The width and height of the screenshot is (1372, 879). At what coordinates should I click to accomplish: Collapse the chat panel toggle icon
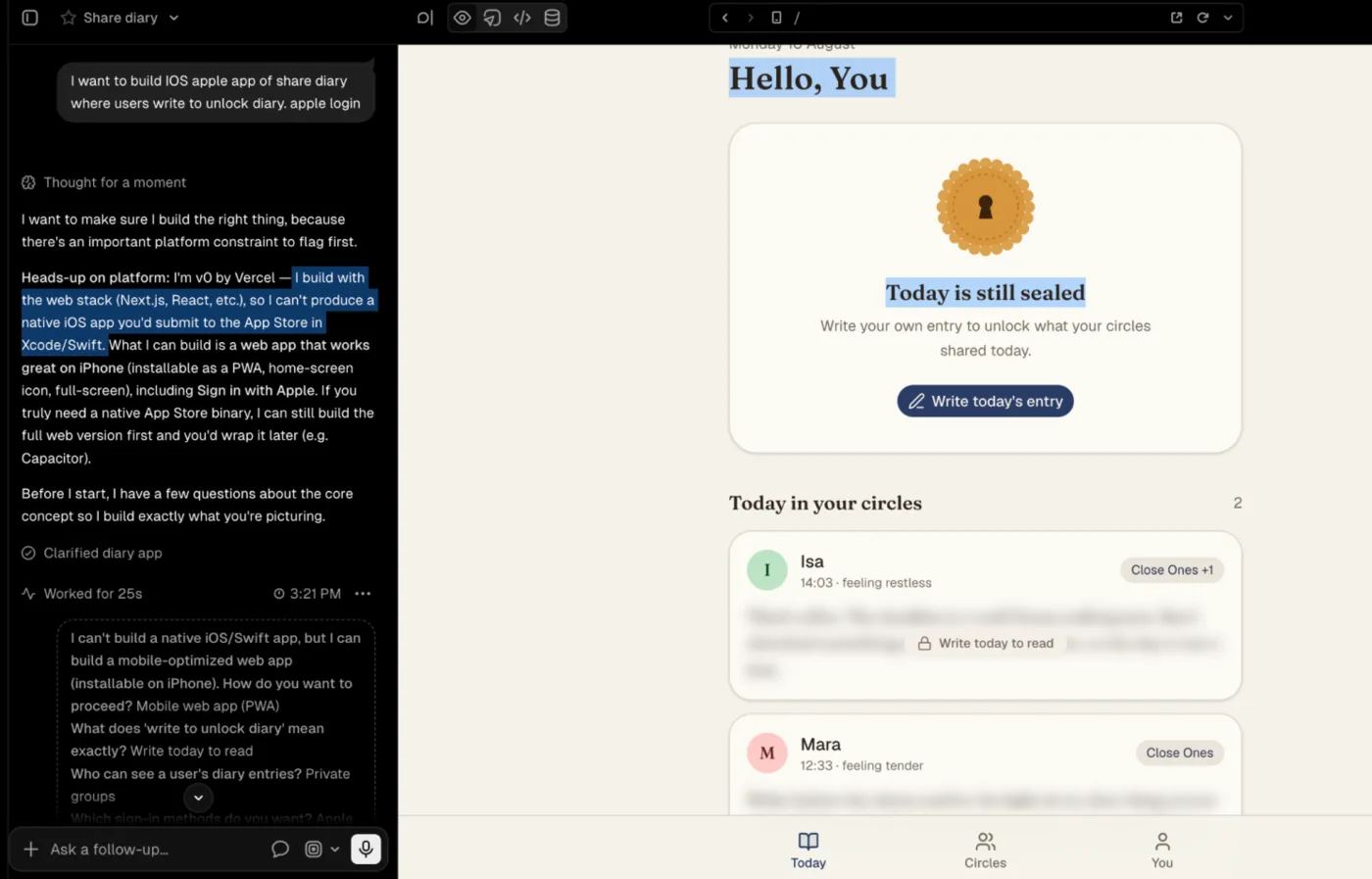pyautogui.click(x=424, y=18)
